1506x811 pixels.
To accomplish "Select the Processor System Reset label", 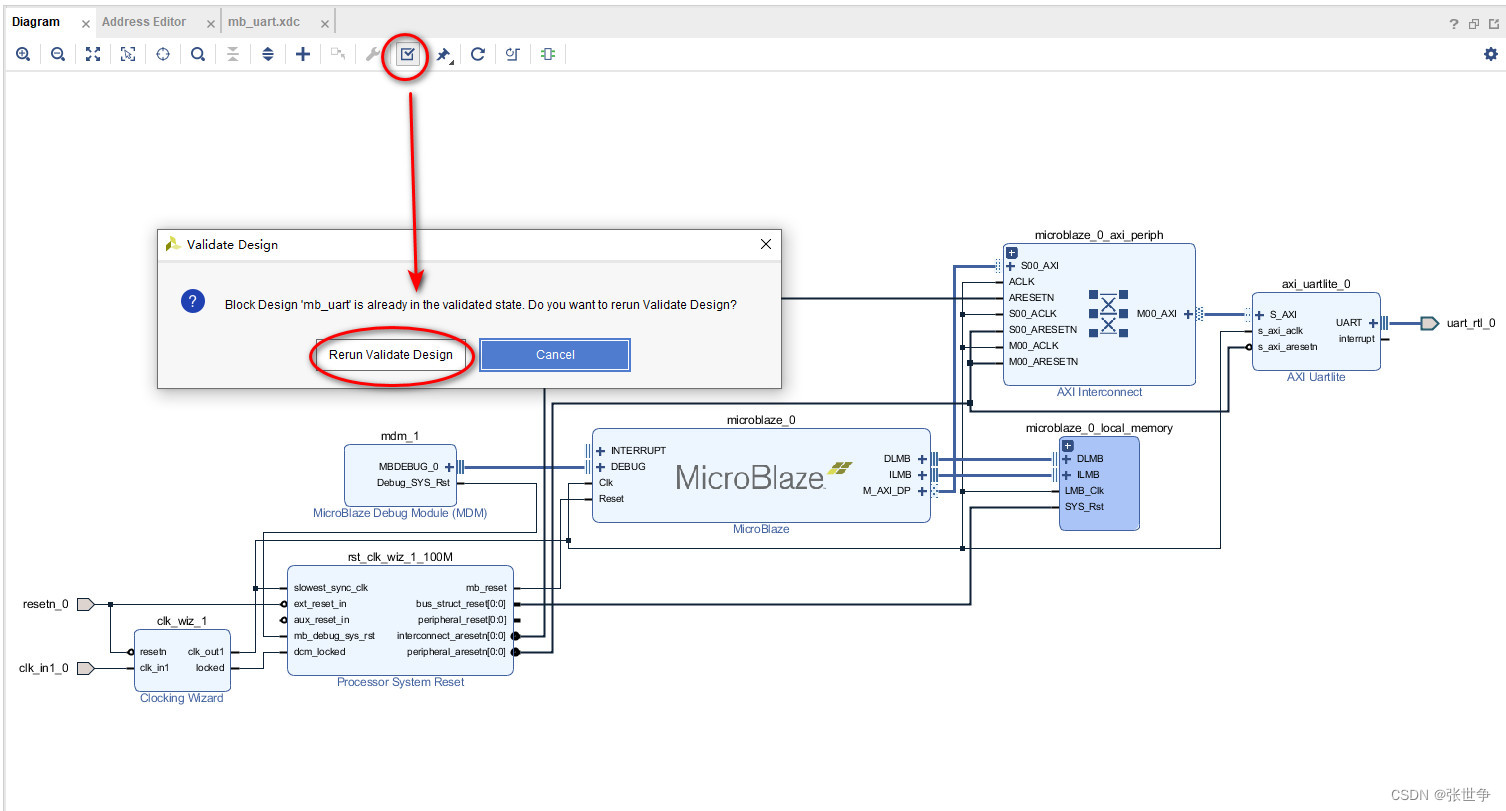I will tap(400, 682).
